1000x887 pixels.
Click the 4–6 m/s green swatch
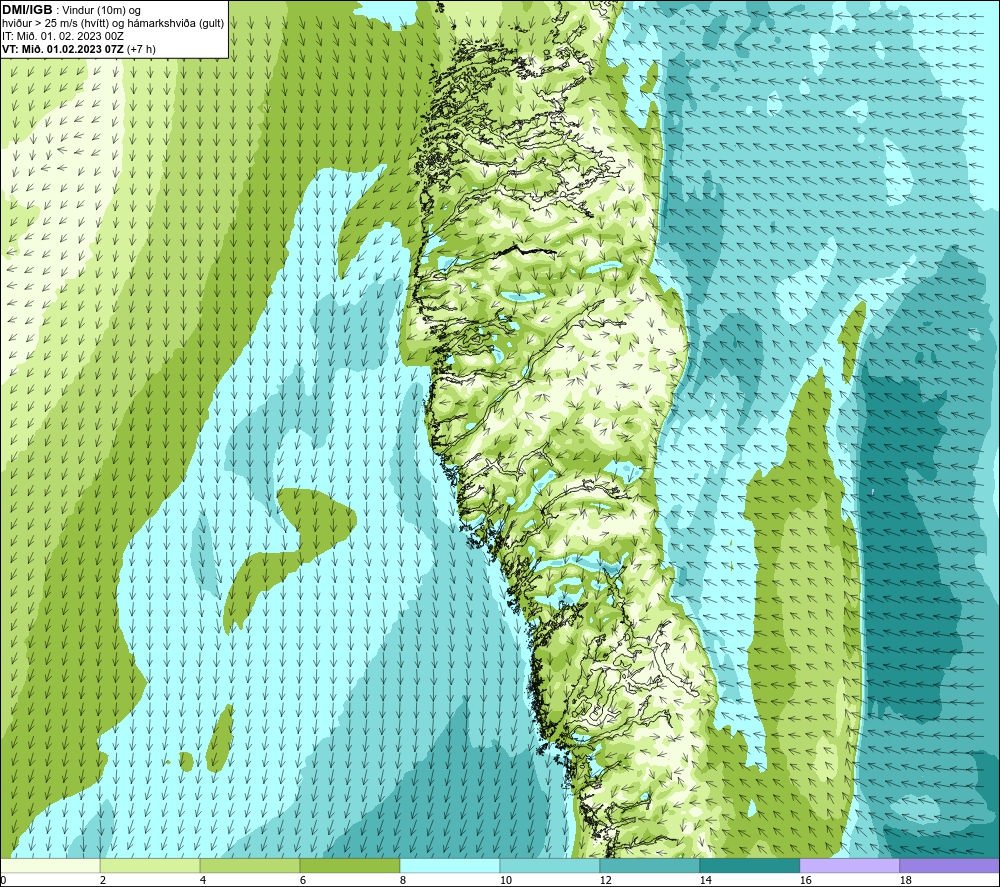tap(250, 866)
